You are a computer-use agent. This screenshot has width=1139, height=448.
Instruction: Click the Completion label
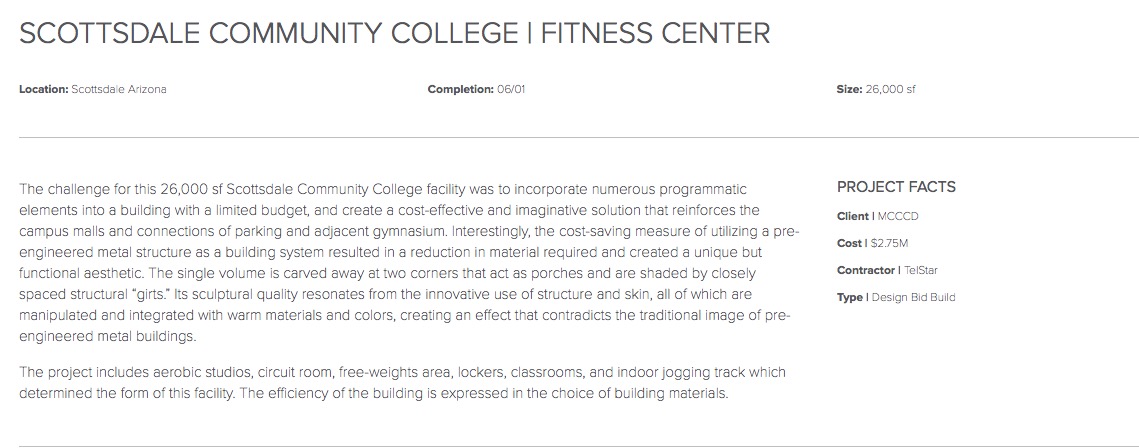click(461, 89)
